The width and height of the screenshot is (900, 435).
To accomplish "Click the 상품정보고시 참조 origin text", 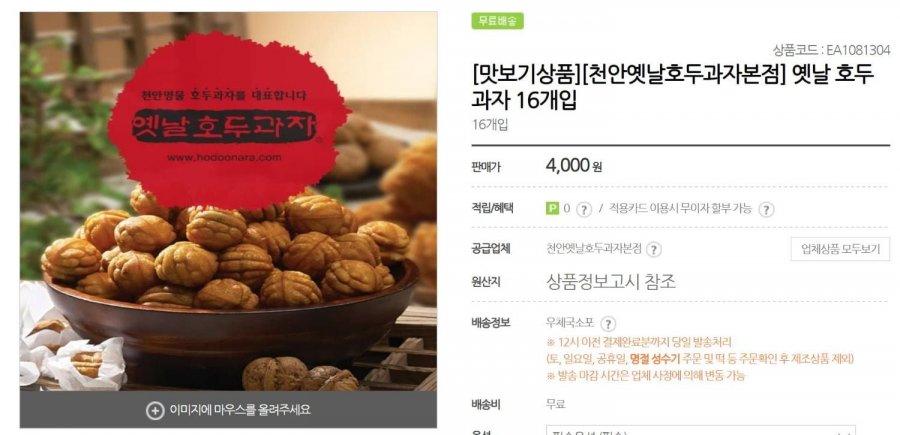I will tap(611, 282).
